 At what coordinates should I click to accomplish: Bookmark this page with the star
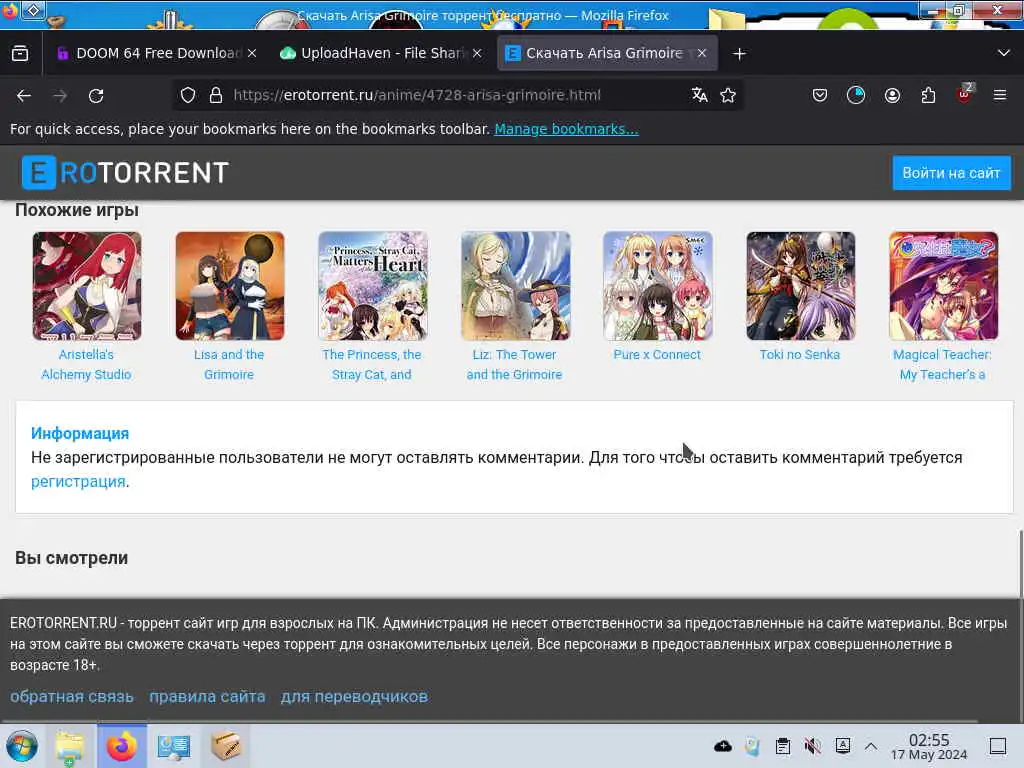pos(728,95)
